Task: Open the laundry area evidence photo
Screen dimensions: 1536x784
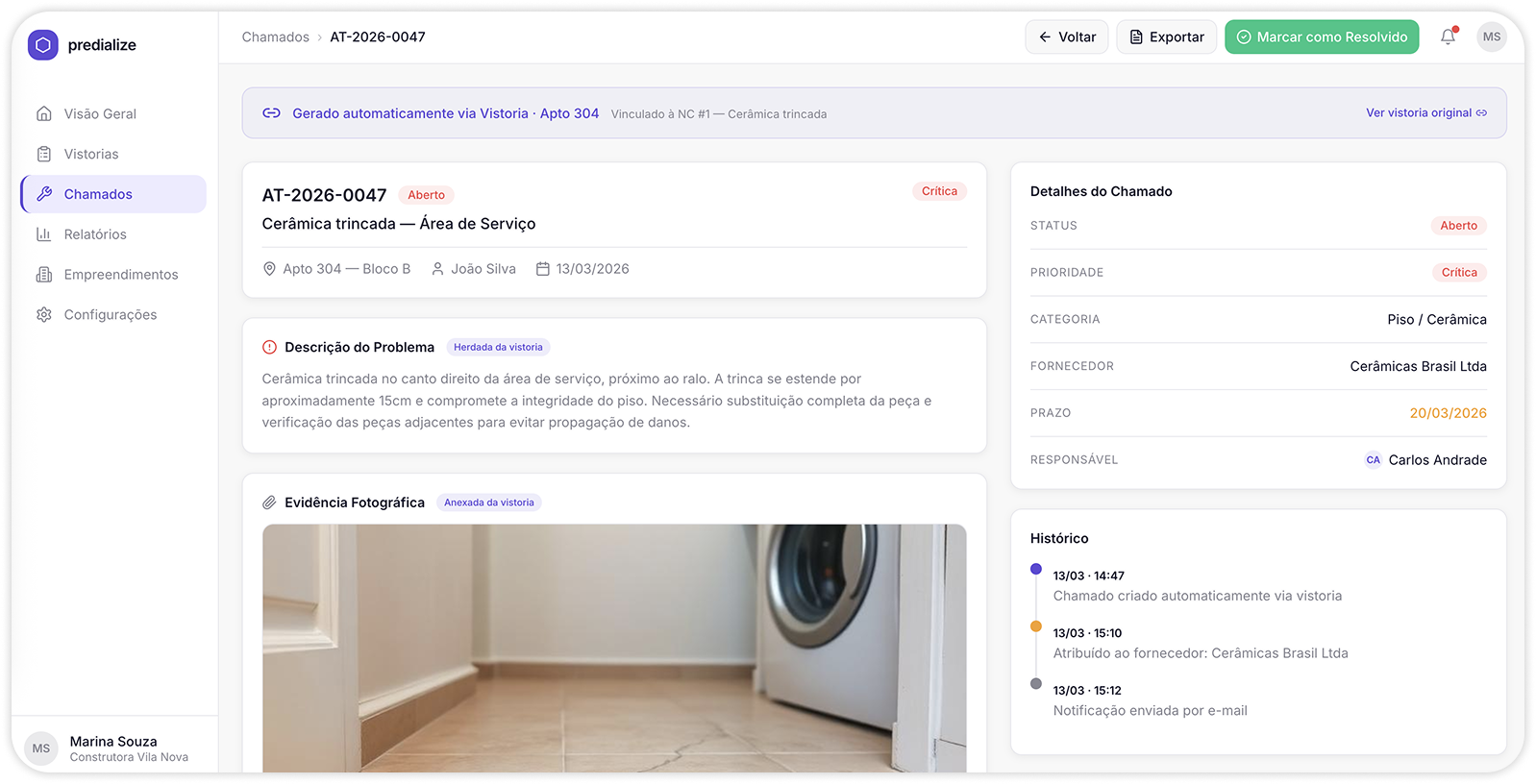Action: click(x=614, y=648)
